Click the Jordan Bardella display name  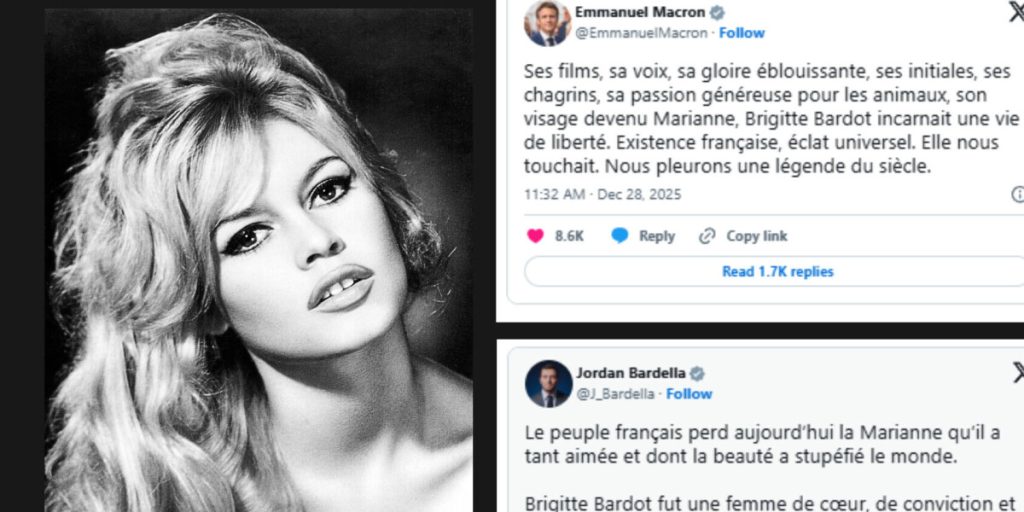tap(629, 374)
